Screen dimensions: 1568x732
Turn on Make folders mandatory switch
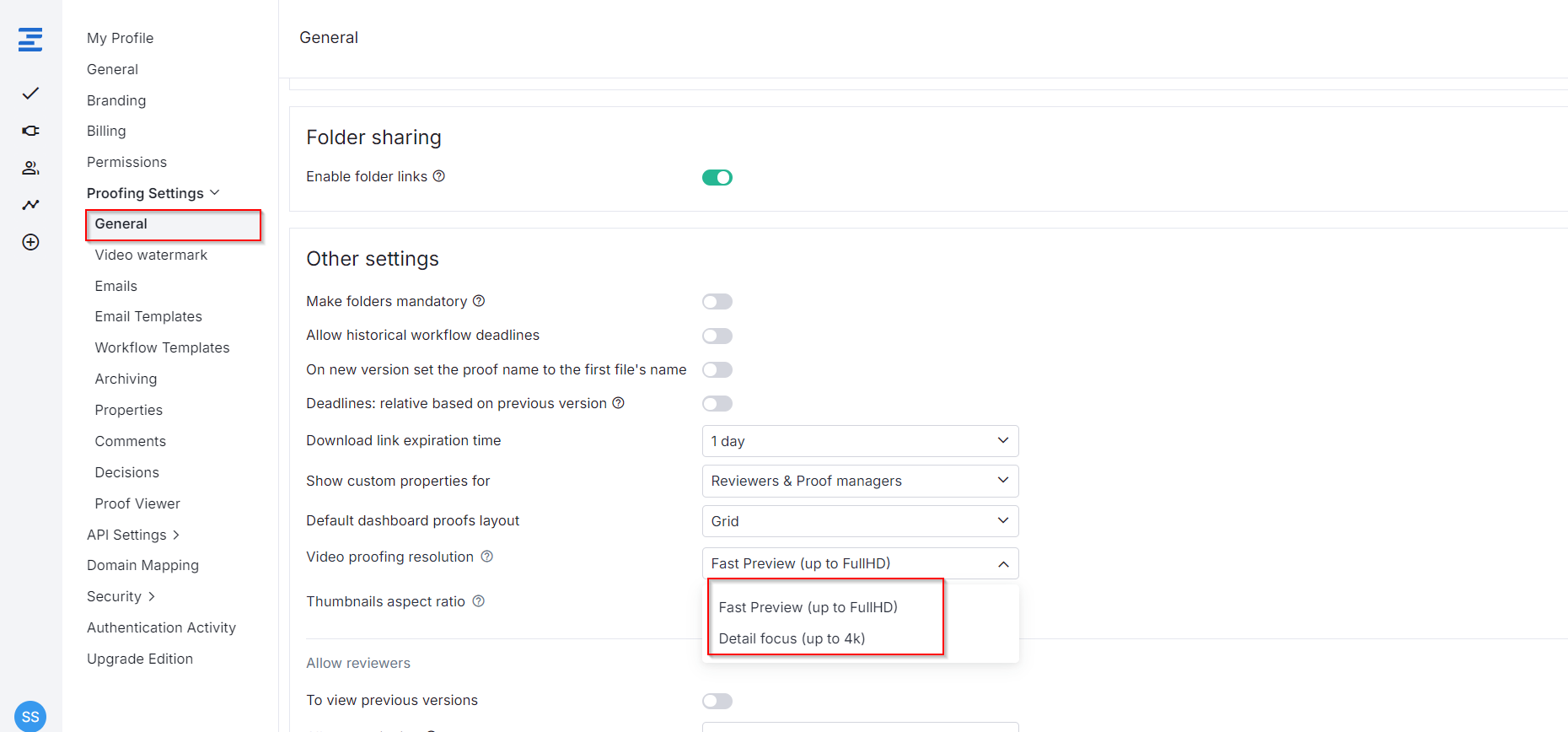(717, 302)
